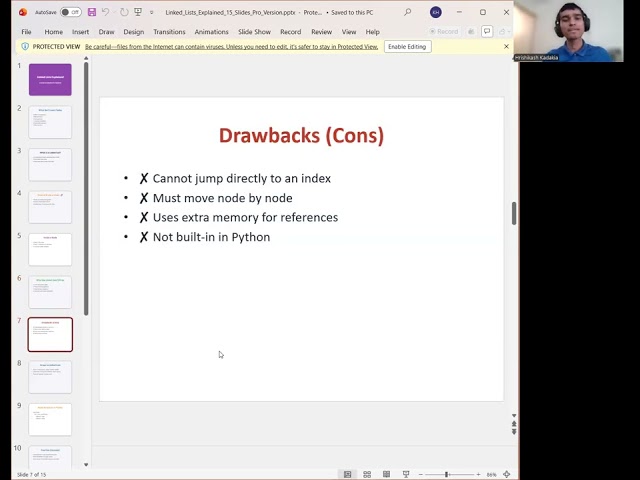The width and height of the screenshot is (640, 480).
Task: Select slide 9 thumbnail
Action: click(50, 419)
